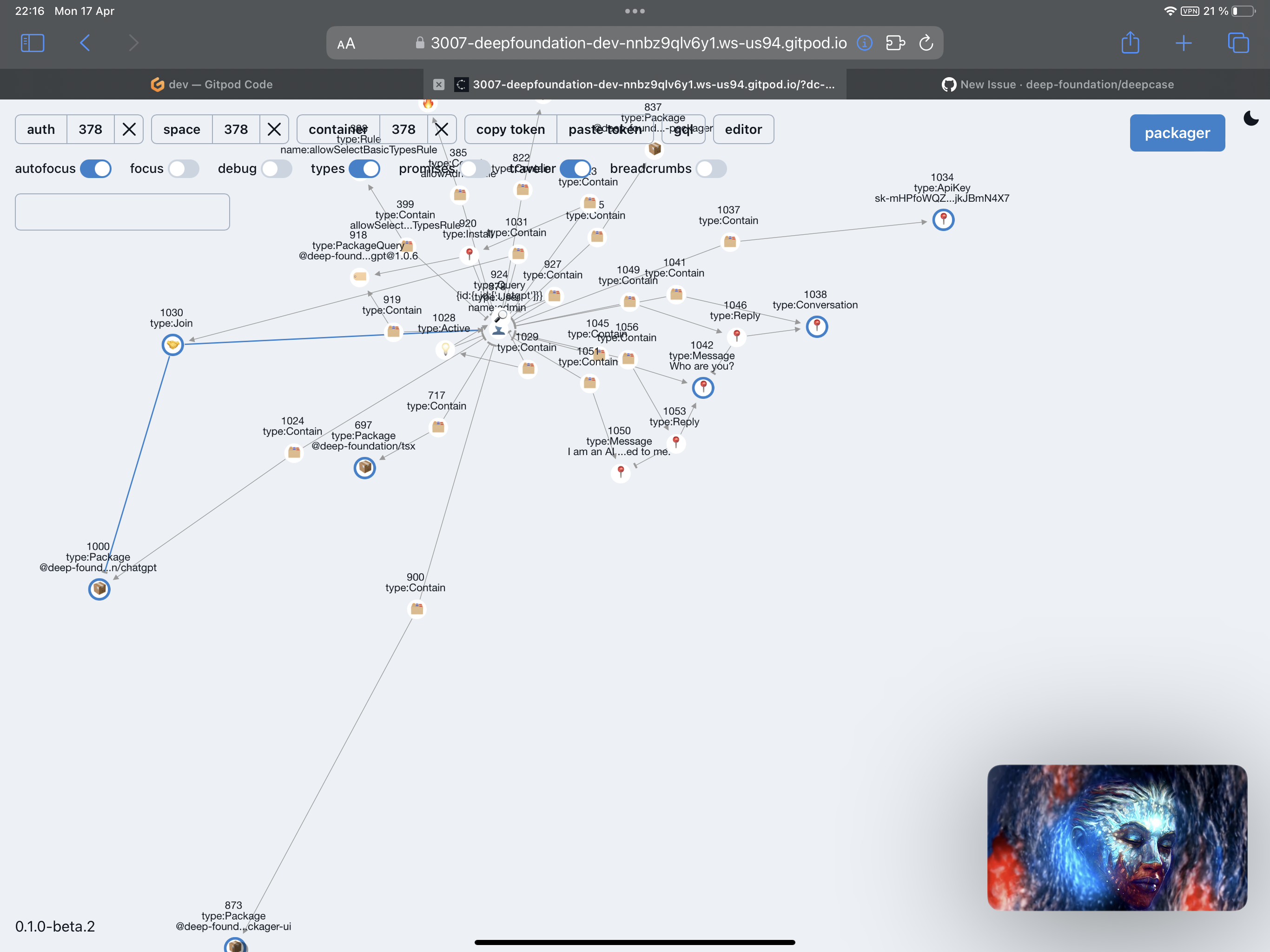
Task: Open the page info icon in address bar
Action: (x=865, y=43)
